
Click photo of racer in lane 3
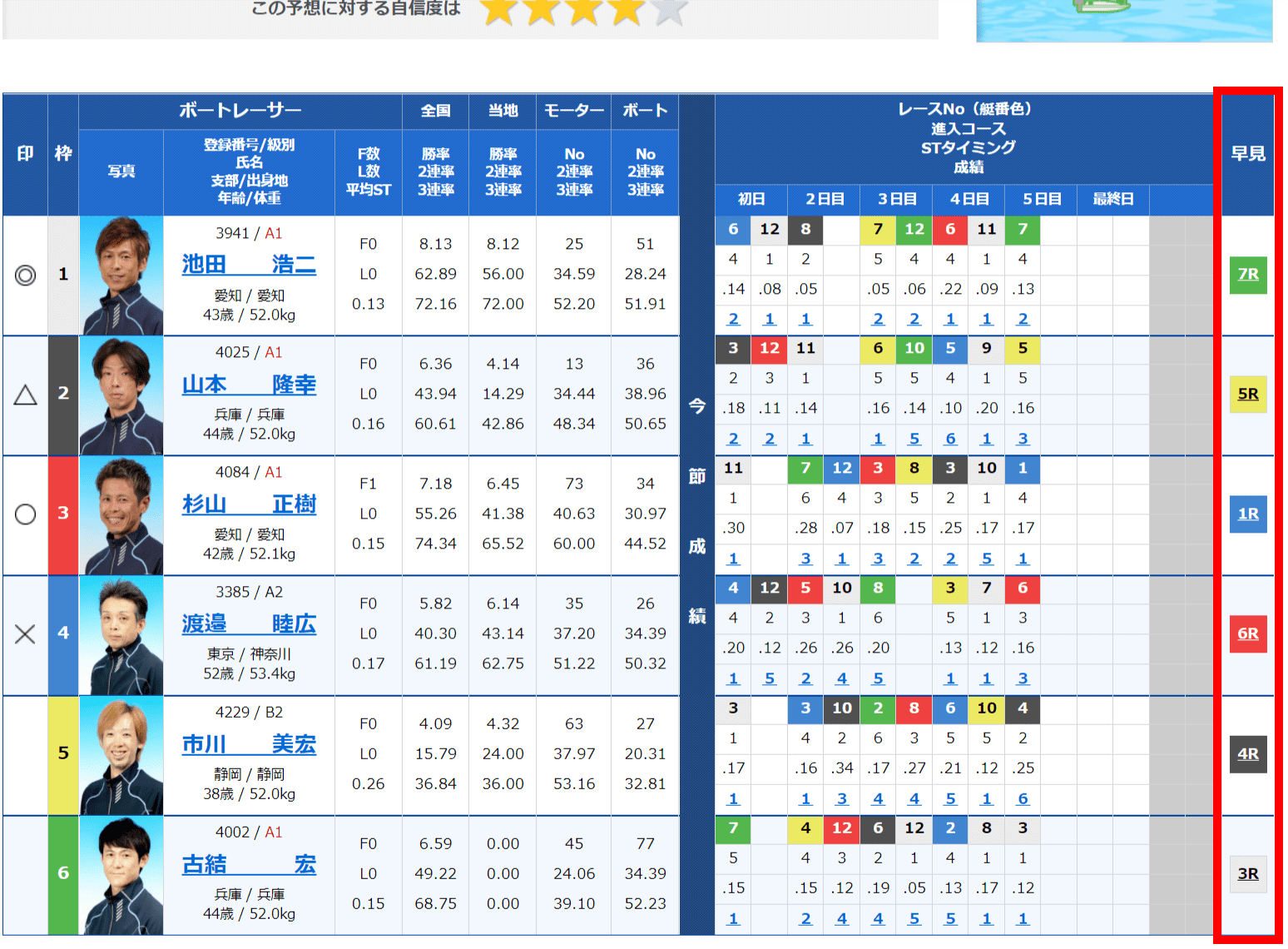pos(121,515)
